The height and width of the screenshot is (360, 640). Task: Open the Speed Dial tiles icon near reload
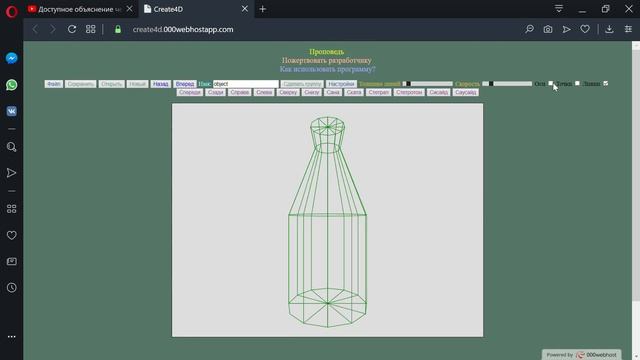click(x=91, y=29)
